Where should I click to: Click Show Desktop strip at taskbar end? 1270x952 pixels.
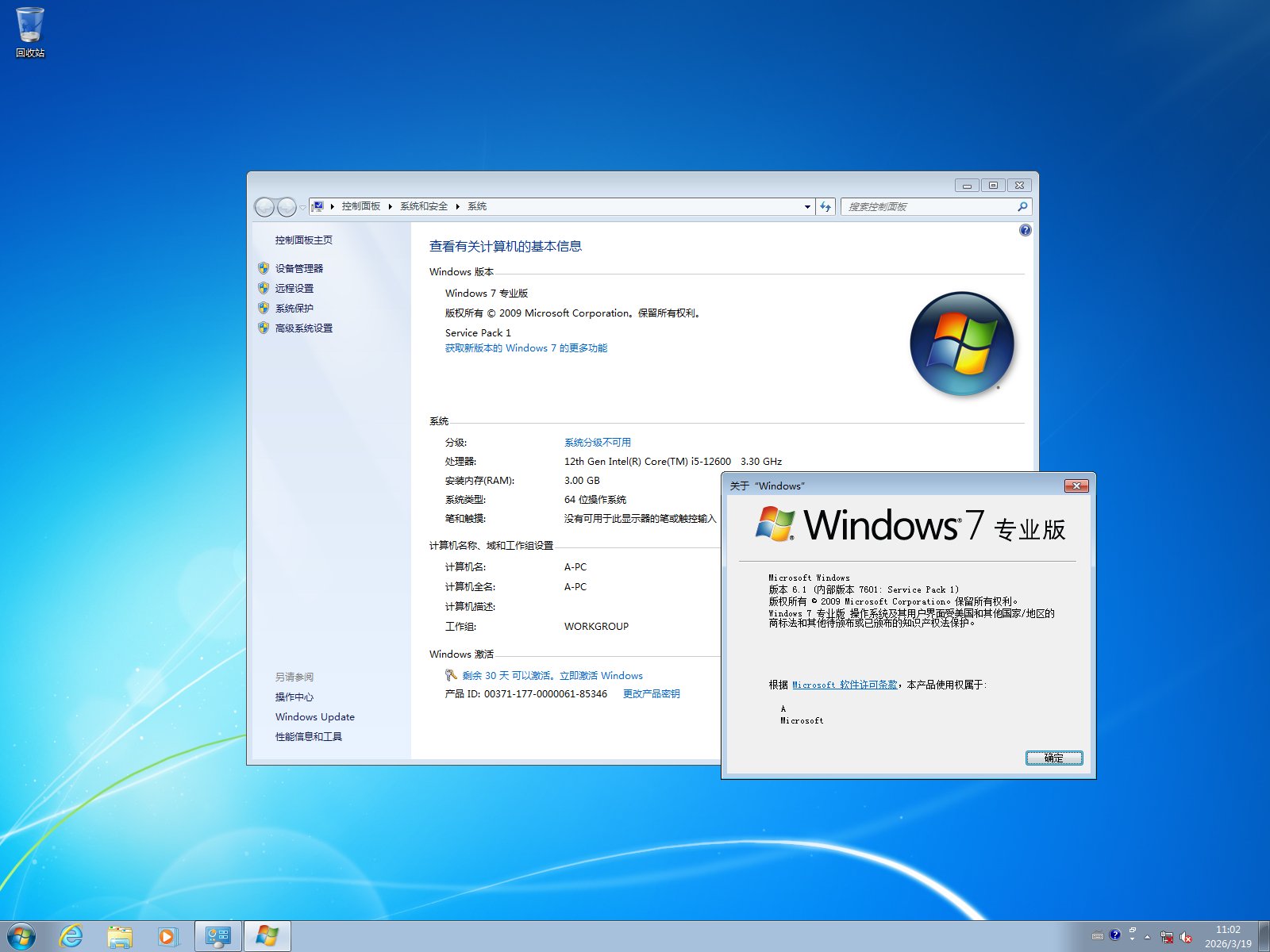(1264, 937)
